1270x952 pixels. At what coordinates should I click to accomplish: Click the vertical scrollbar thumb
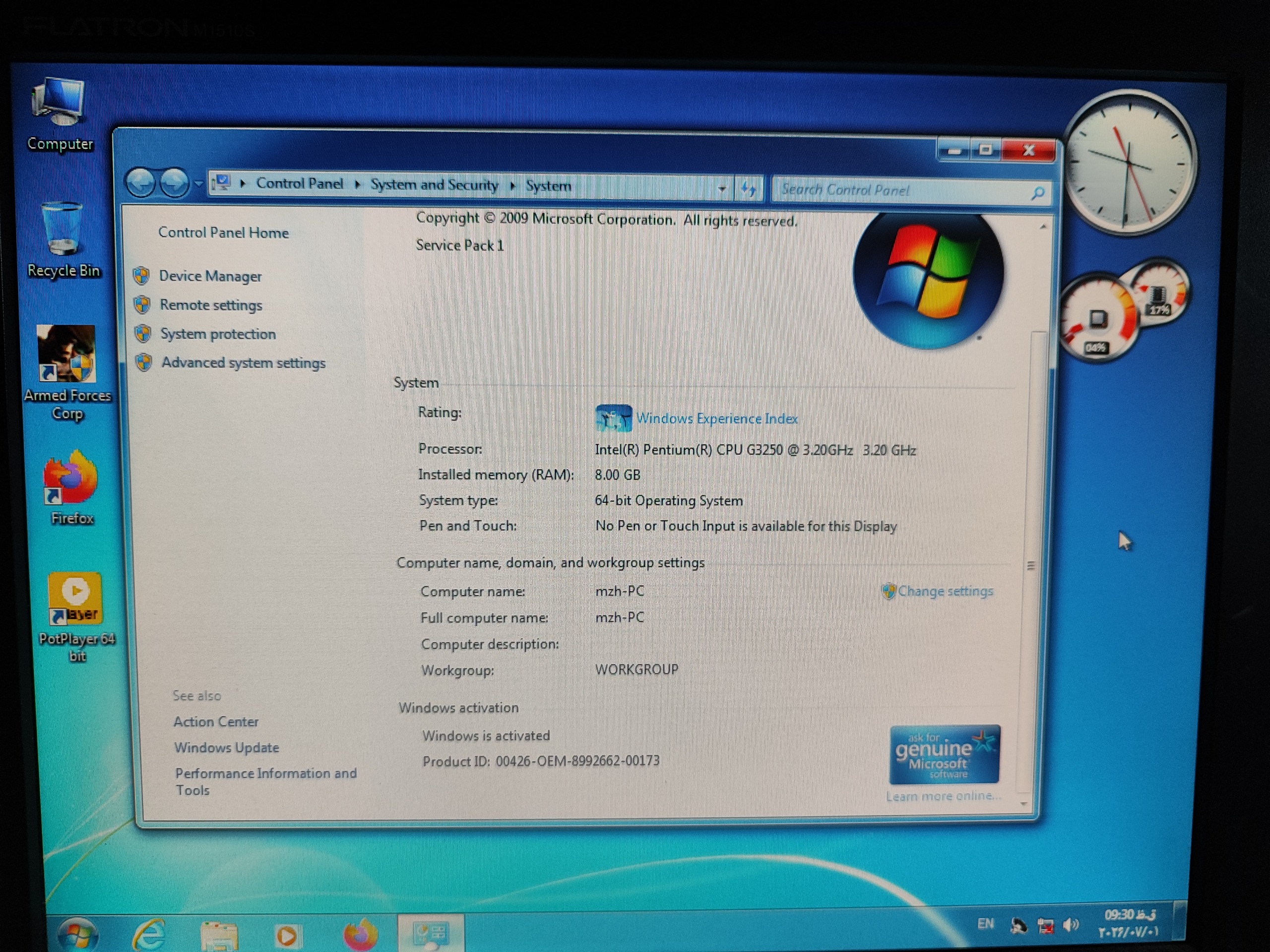(x=1030, y=565)
